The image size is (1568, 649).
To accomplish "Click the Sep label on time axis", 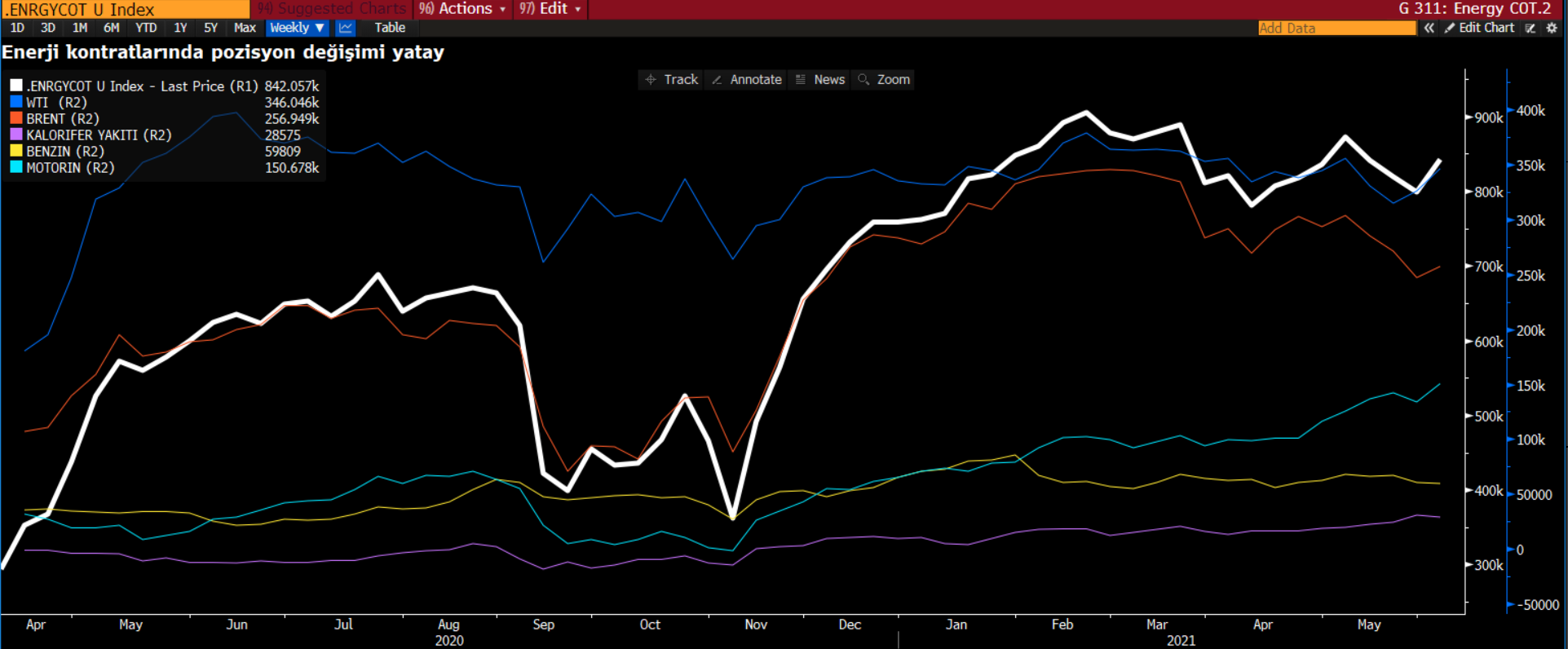I will 543,625.
